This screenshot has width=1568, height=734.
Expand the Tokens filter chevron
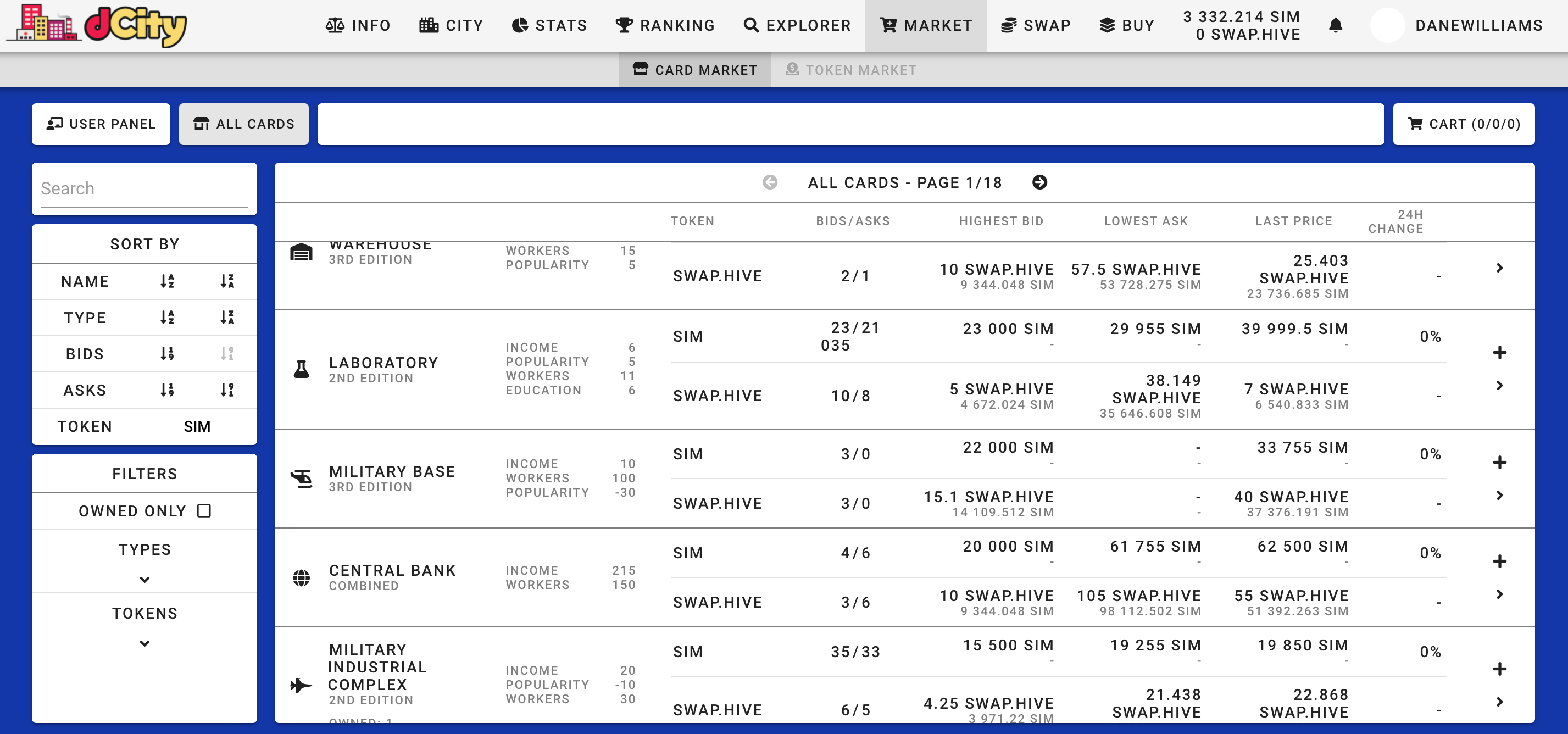pyautogui.click(x=144, y=643)
